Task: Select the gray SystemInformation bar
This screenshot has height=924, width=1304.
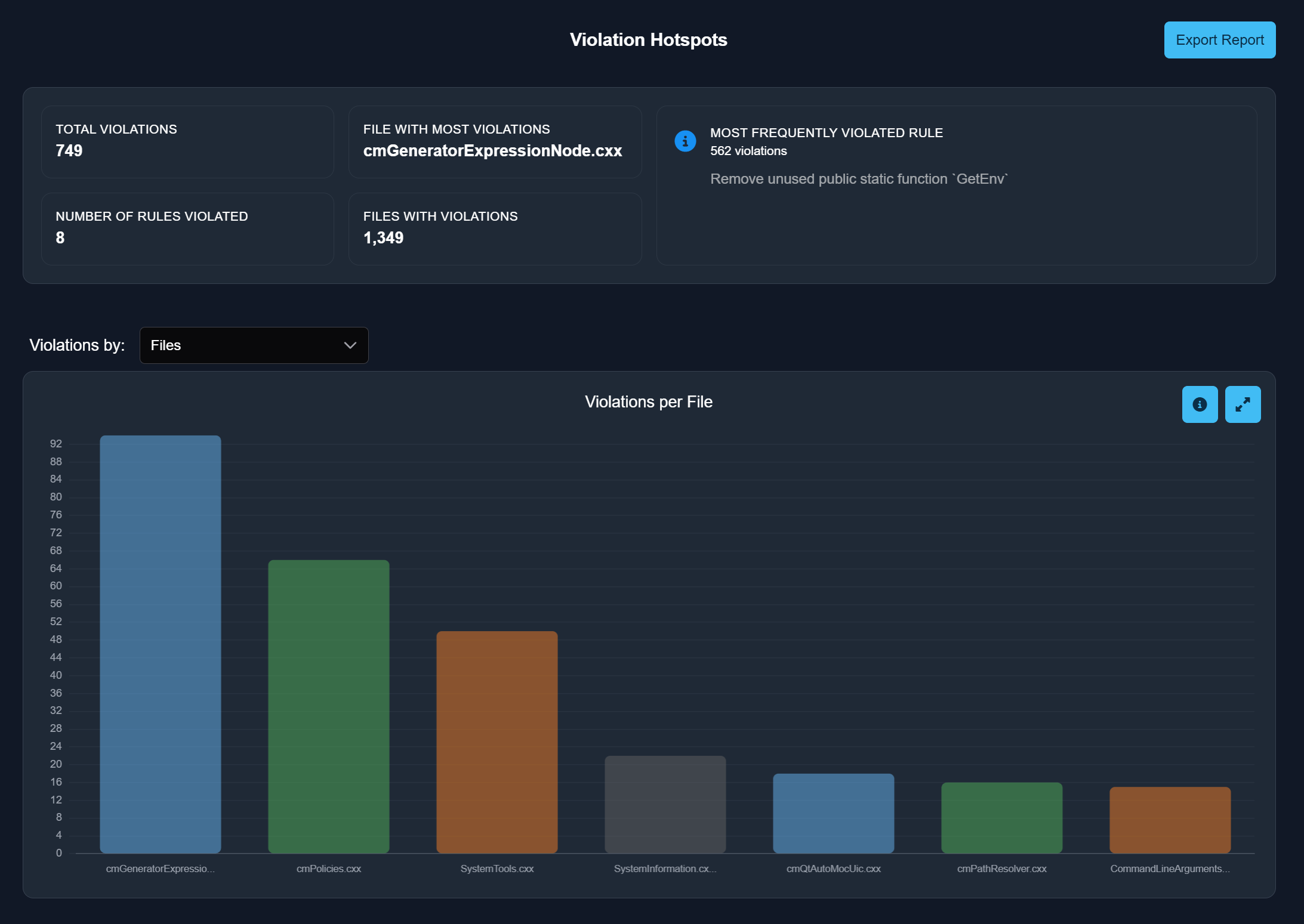Action: point(665,804)
